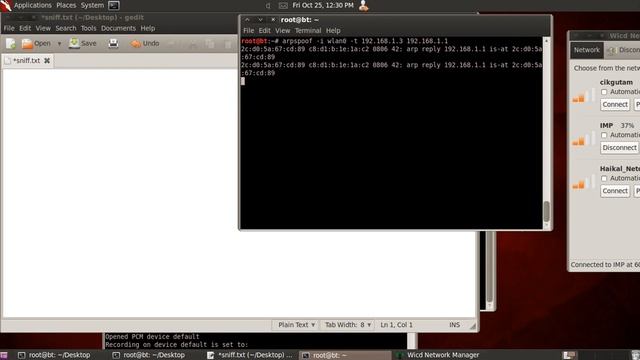Open the Tab Width dropdown in status bar
The image size is (640, 360).
(x=348, y=325)
